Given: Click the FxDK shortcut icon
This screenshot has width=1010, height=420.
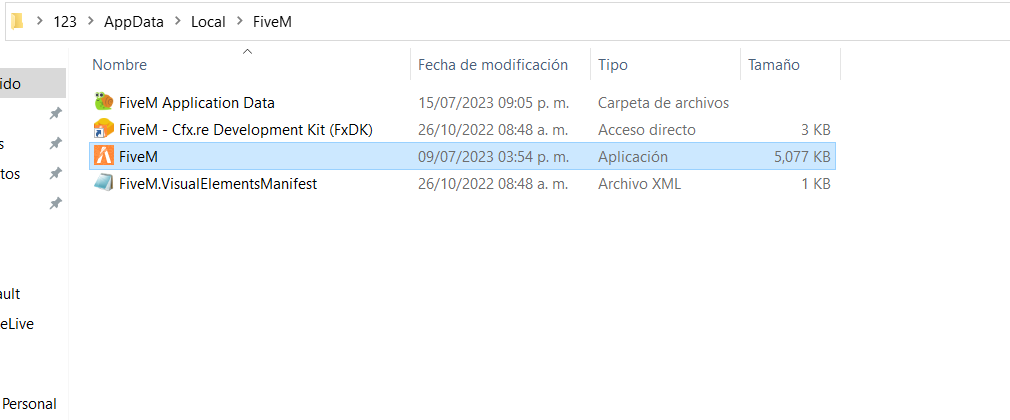Looking at the screenshot, I should tap(103, 129).
